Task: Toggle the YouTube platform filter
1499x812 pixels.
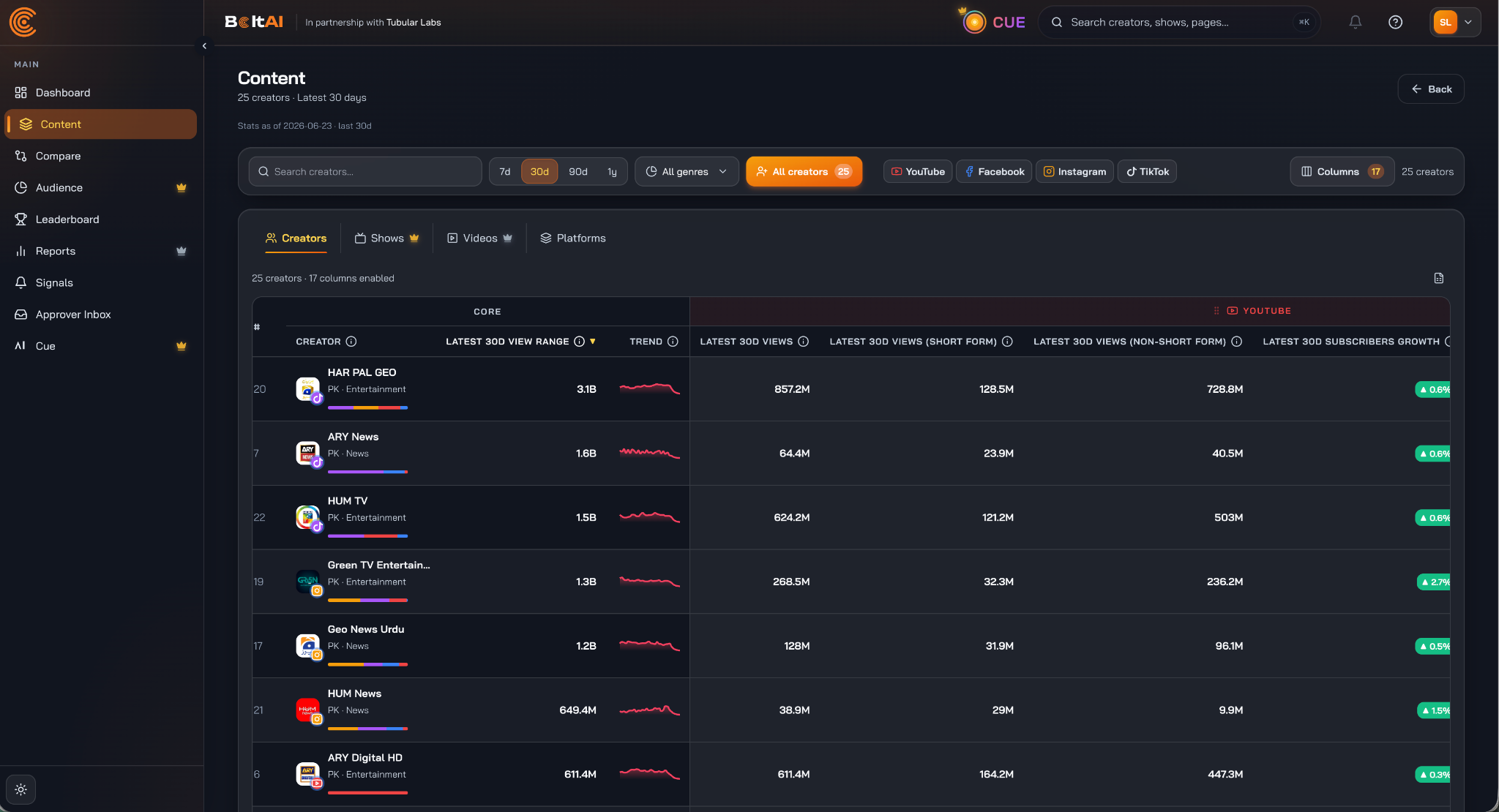Action: 918,171
